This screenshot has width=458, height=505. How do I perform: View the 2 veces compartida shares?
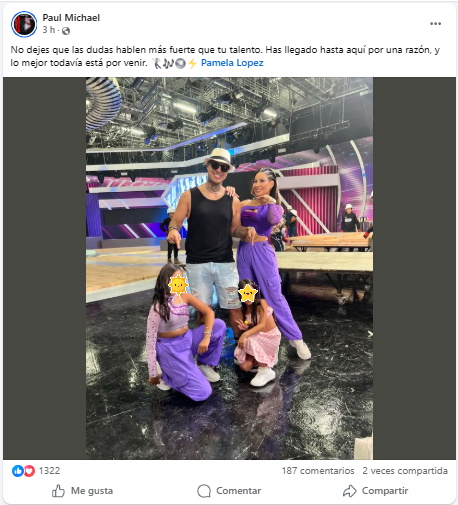[405, 471]
